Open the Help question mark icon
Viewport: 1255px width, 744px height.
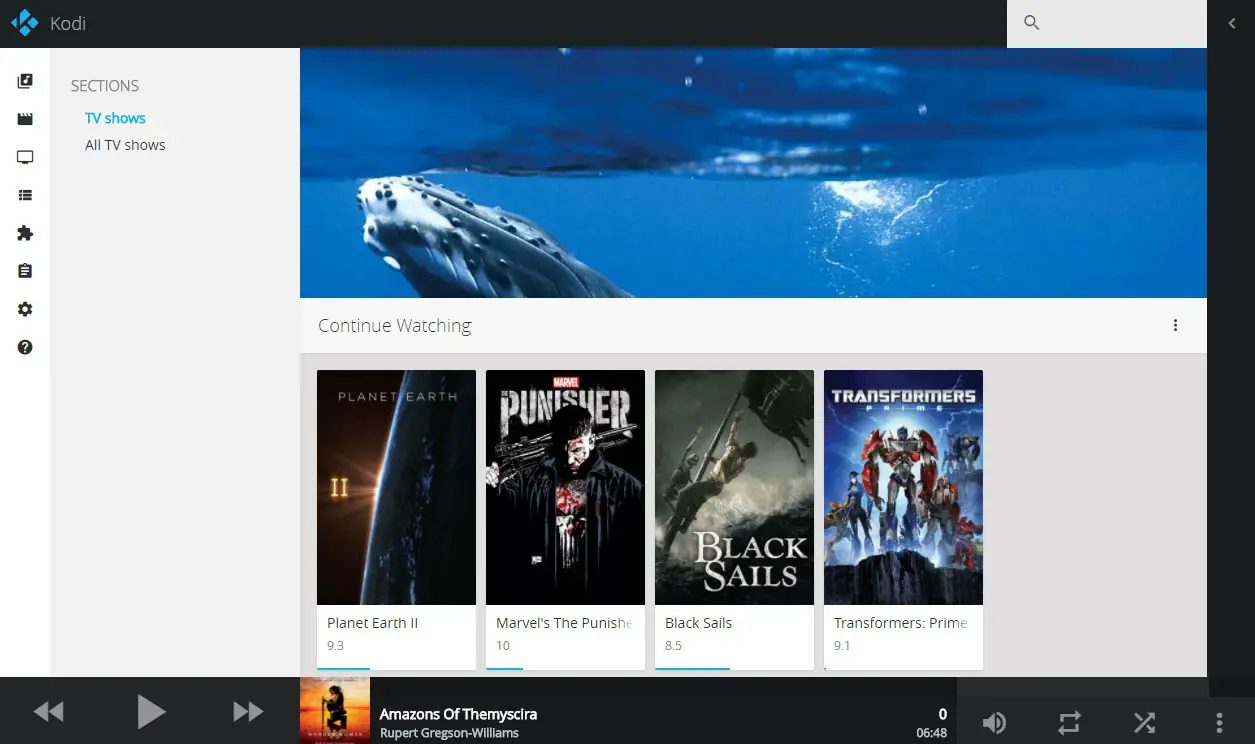[x=25, y=347]
